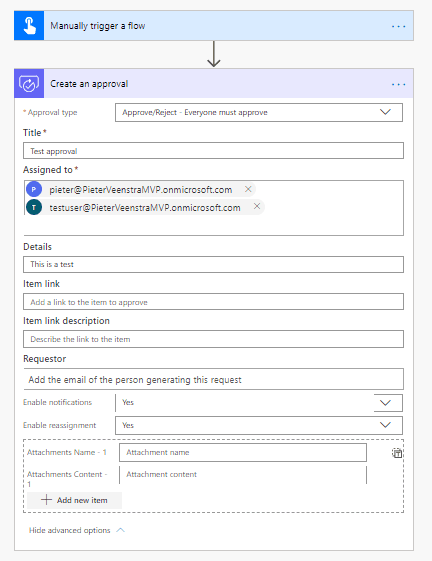Click the plus icon of Add new item
432x561 pixels.
(47, 500)
